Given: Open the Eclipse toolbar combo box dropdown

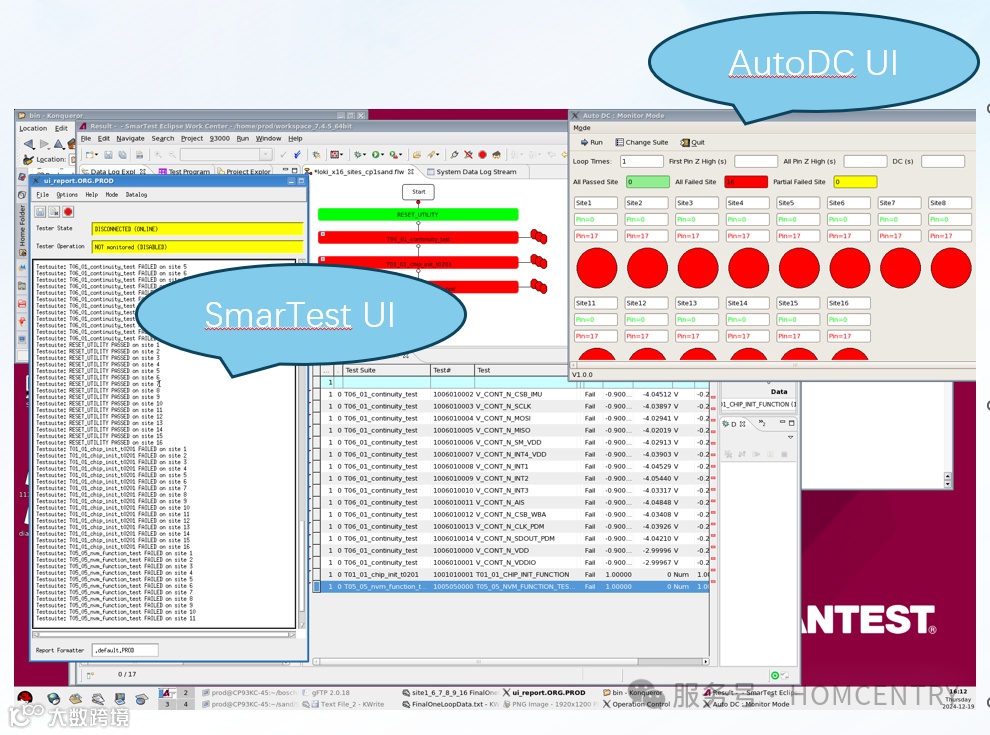Looking at the screenshot, I should 266,155.
